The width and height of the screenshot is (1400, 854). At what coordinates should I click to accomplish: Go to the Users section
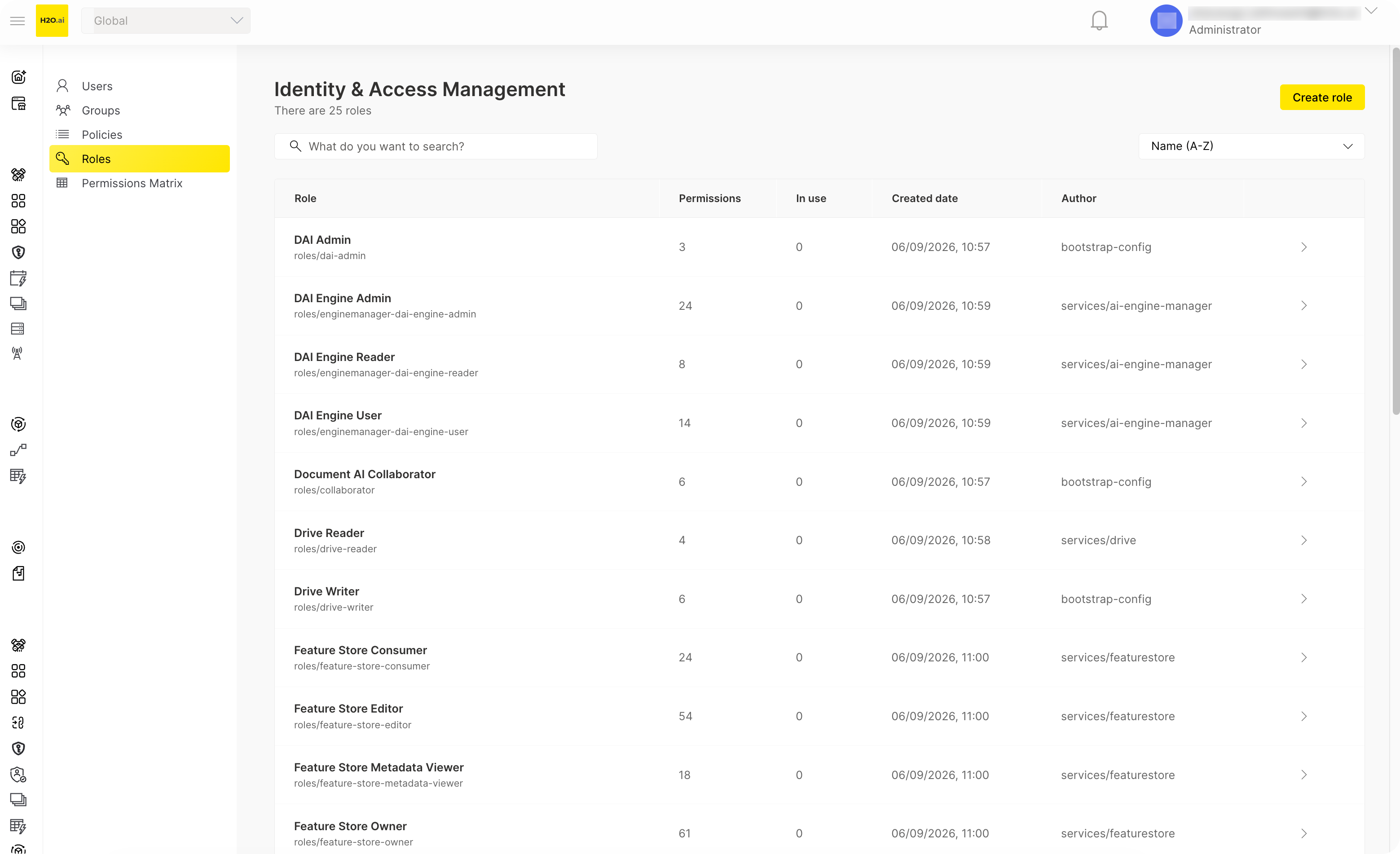tap(140, 86)
